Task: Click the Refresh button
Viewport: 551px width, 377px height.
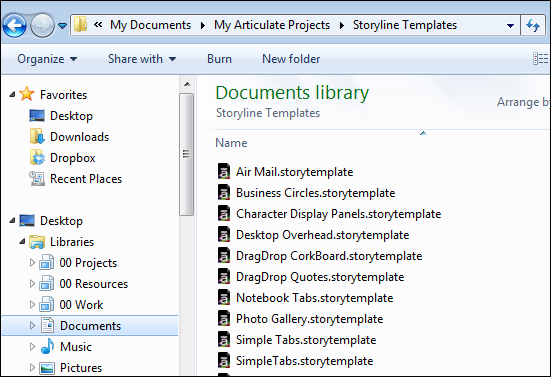Action: pyautogui.click(x=533, y=25)
